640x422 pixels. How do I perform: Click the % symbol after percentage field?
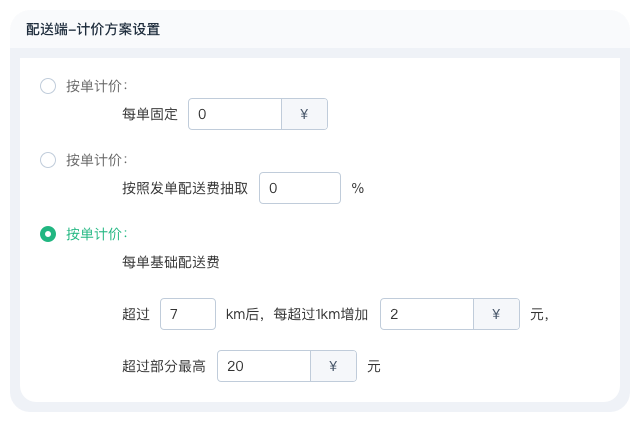click(x=357, y=188)
